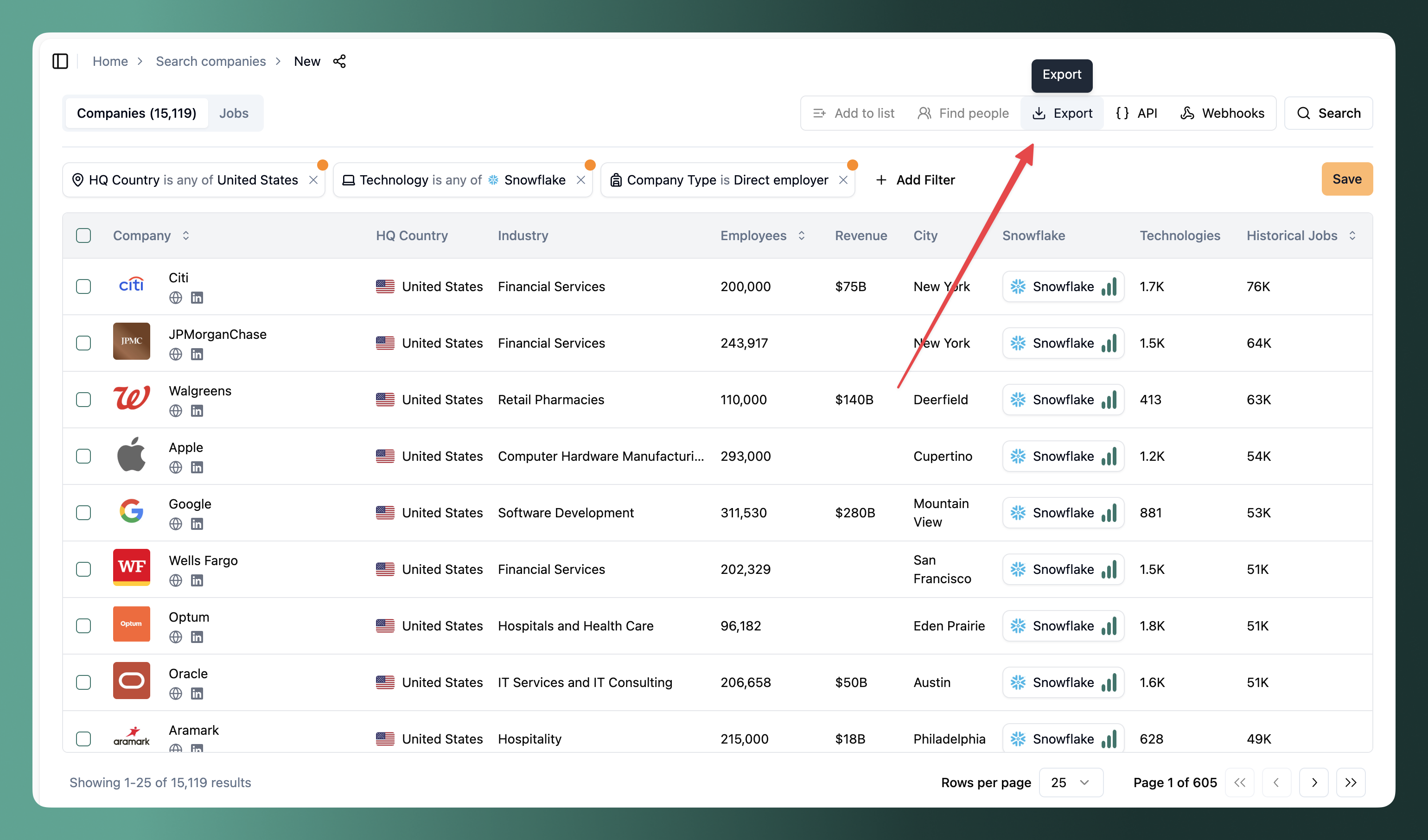Check the select-all header checkbox
Image resolution: width=1428 pixels, height=840 pixels.
tap(83, 235)
